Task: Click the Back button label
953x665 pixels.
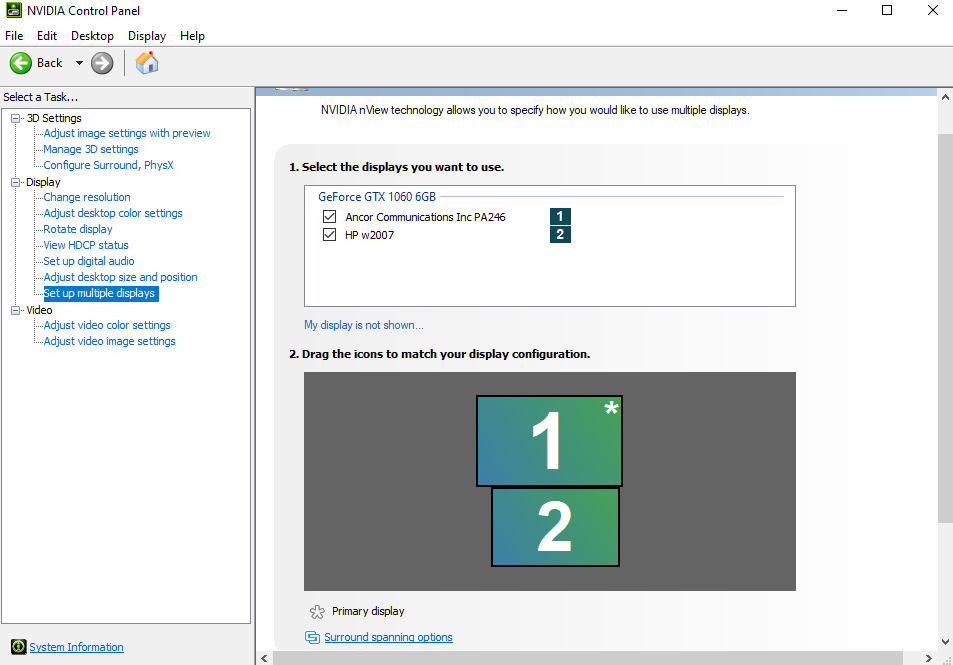Action: click(50, 63)
